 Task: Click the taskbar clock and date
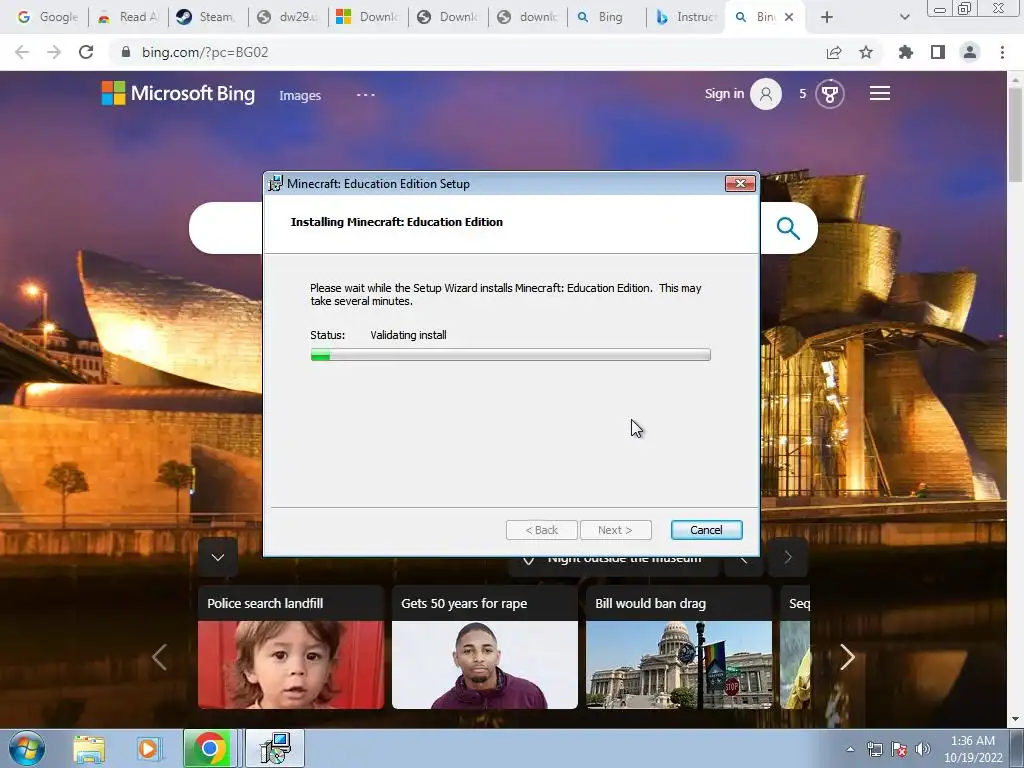coord(973,749)
